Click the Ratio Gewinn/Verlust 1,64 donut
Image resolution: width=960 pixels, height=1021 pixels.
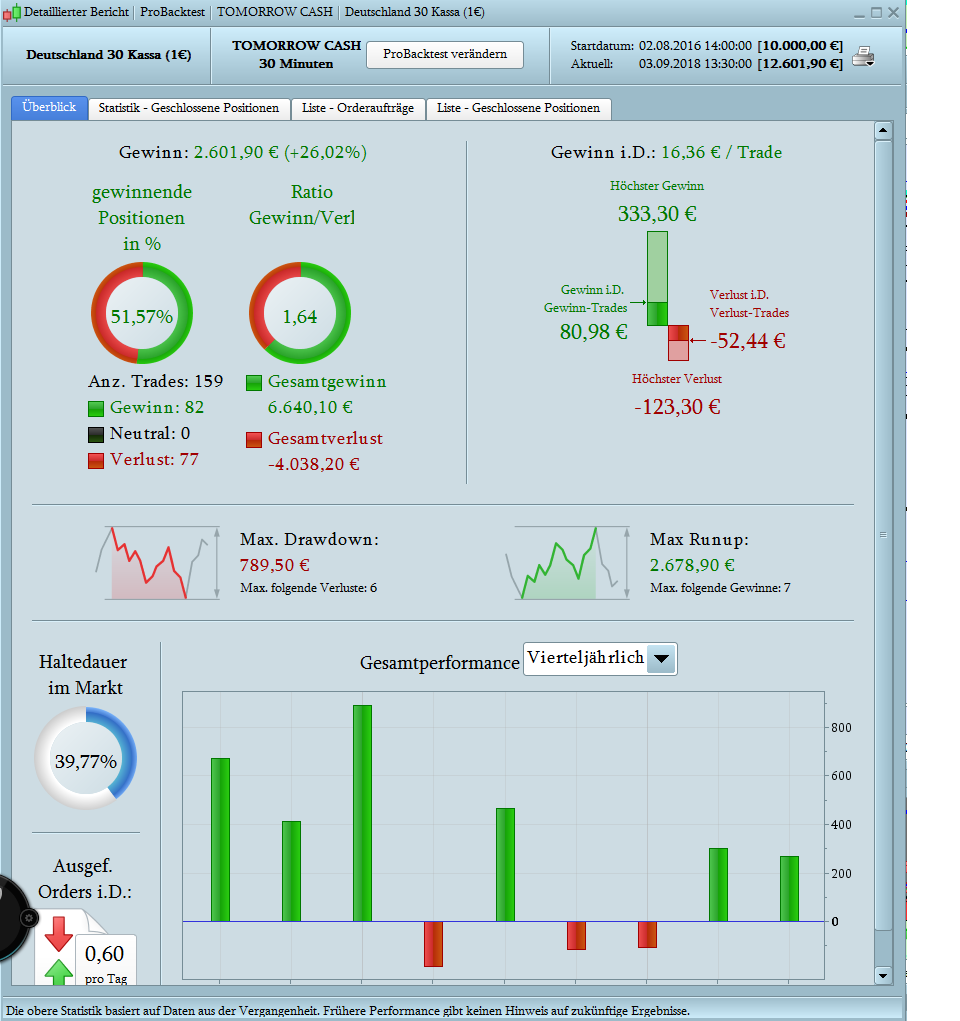click(300, 313)
